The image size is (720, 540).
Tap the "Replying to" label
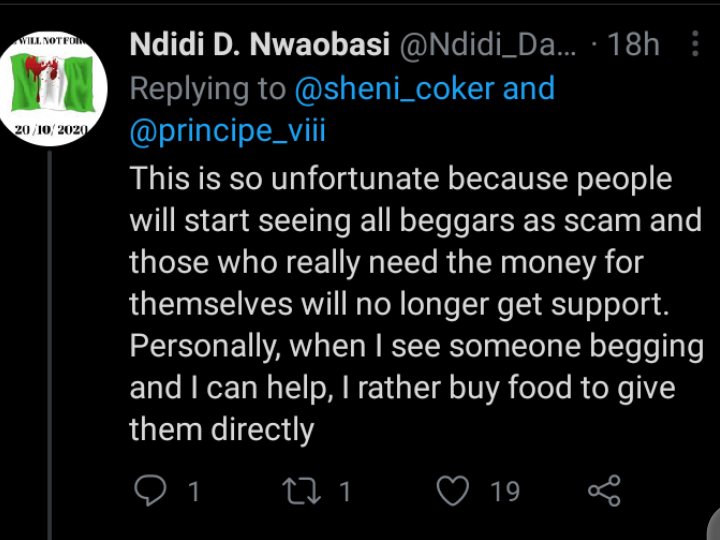pos(208,89)
